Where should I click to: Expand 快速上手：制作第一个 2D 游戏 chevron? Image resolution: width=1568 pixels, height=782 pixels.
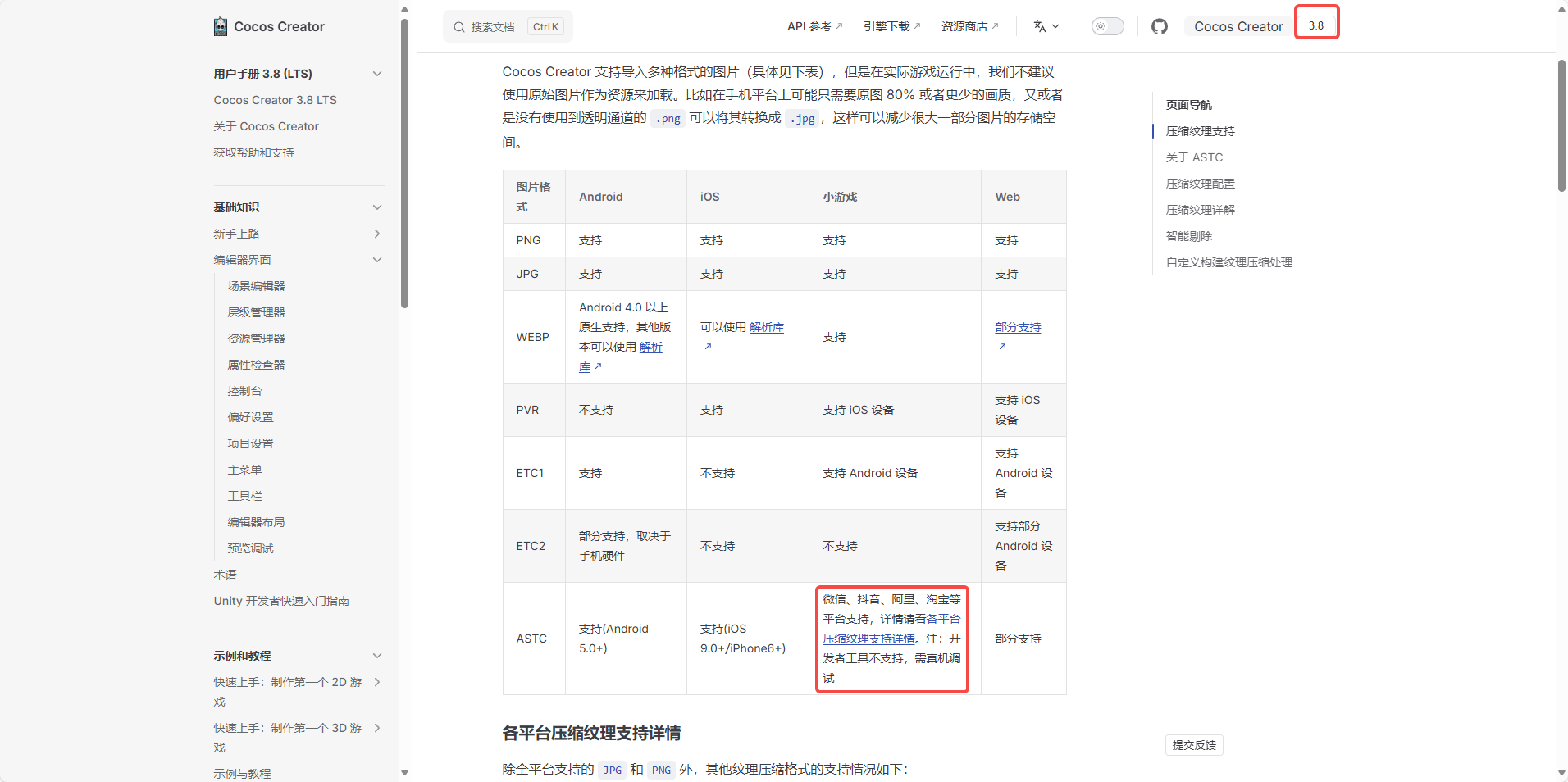pyautogui.click(x=377, y=682)
